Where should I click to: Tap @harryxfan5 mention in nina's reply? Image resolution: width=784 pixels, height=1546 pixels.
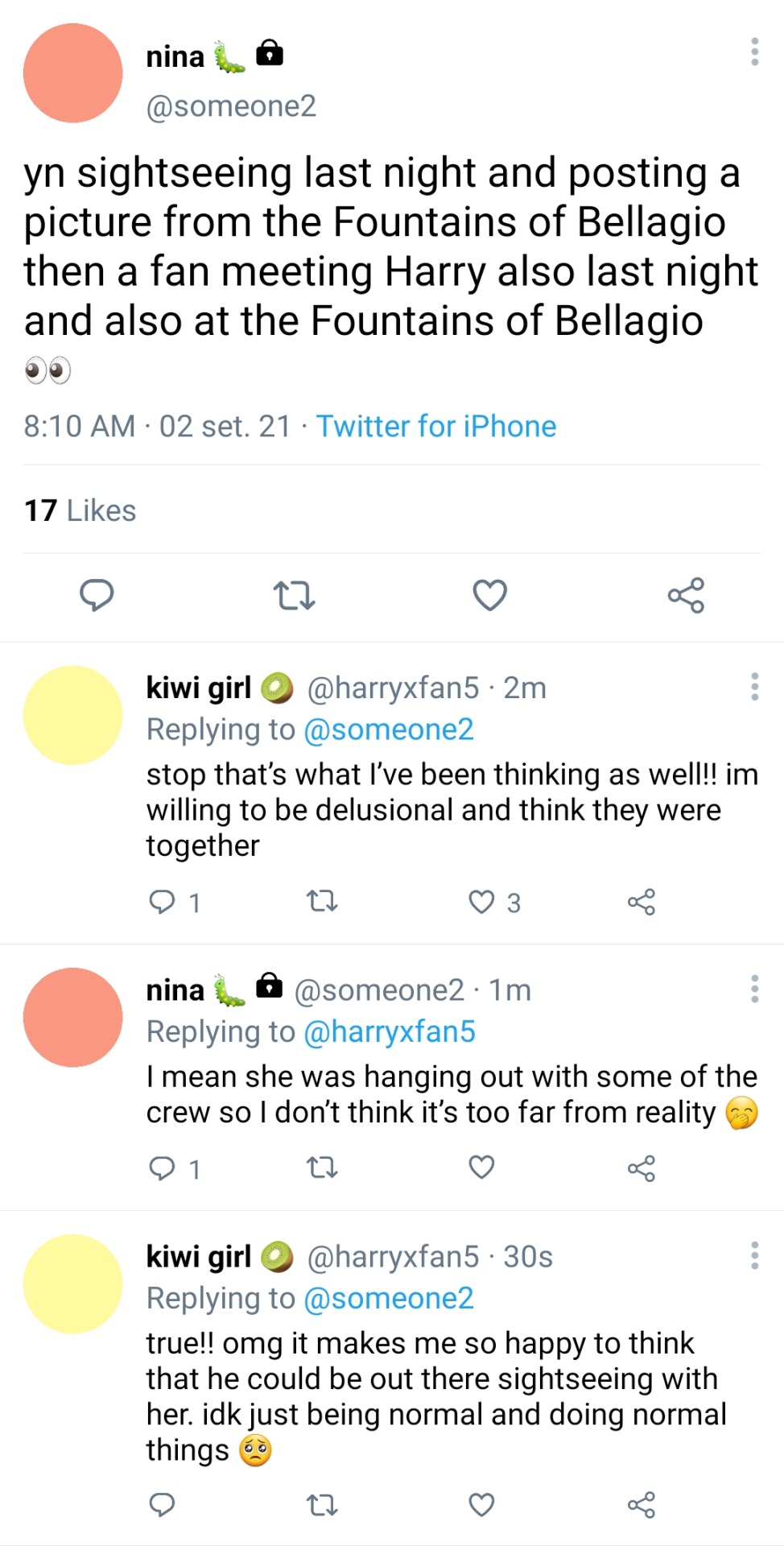390,1031
